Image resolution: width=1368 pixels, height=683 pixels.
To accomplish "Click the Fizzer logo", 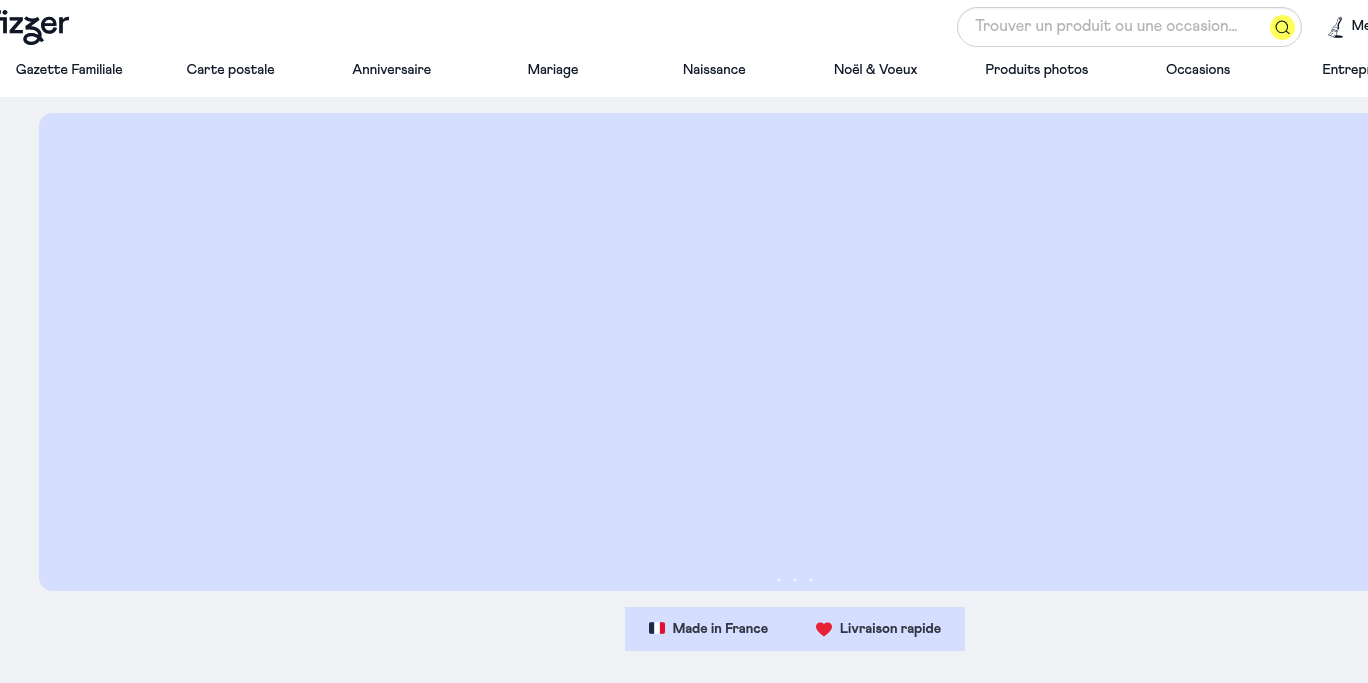I will pos(34,27).
